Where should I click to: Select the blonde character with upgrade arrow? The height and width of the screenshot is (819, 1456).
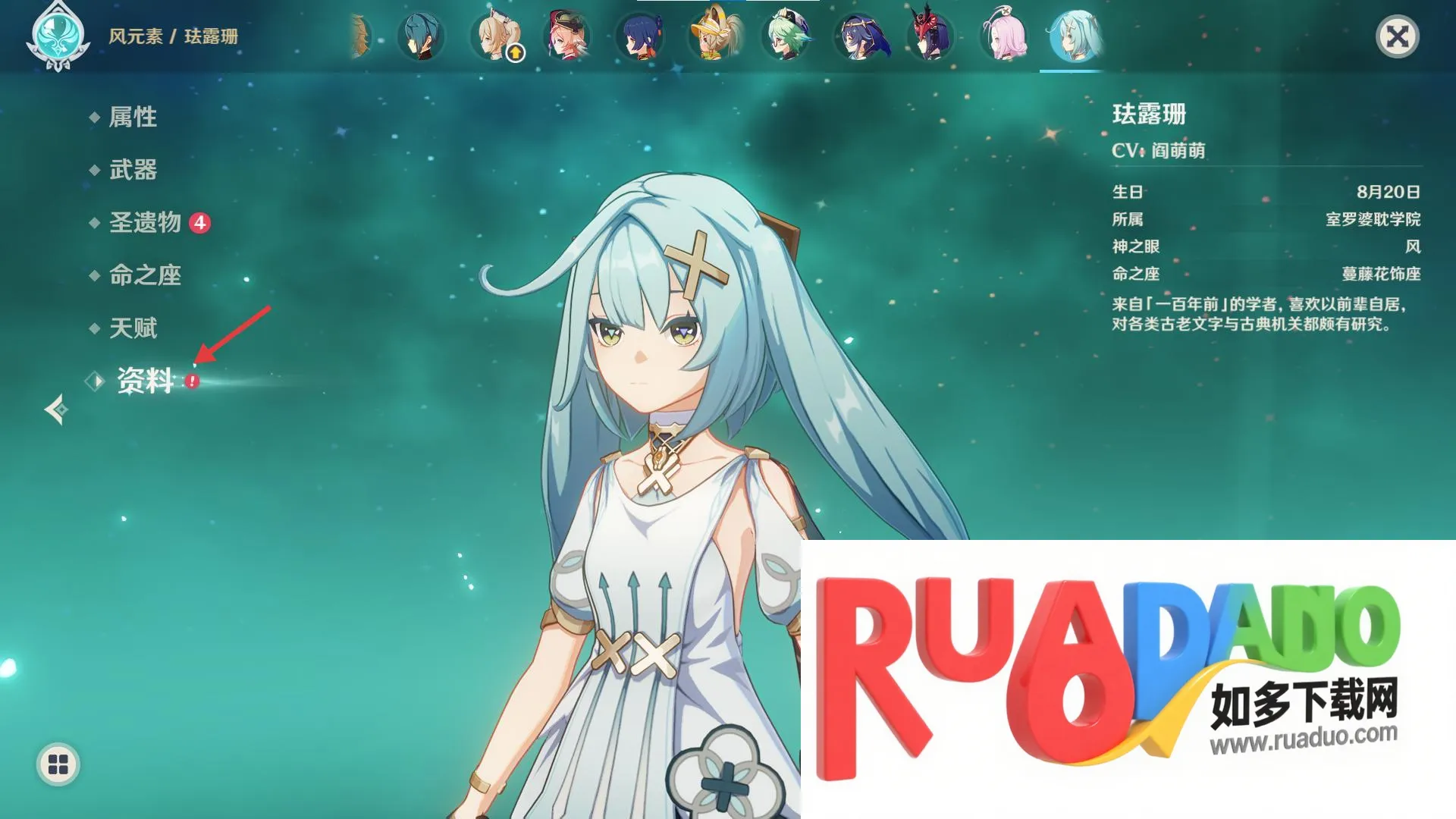coord(496,36)
